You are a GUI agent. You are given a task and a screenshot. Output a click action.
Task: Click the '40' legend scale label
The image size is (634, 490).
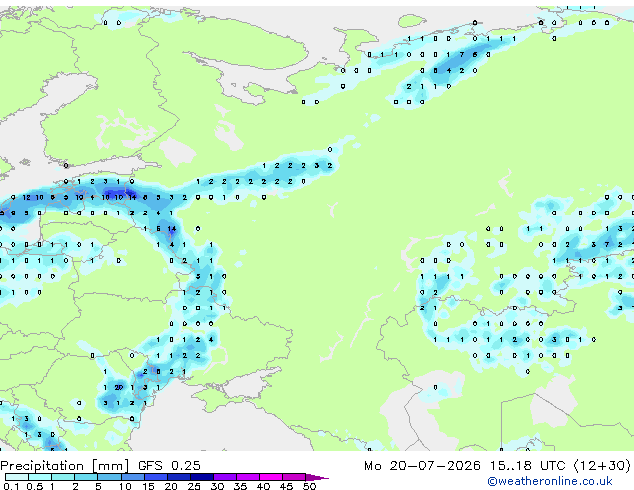coord(263,486)
